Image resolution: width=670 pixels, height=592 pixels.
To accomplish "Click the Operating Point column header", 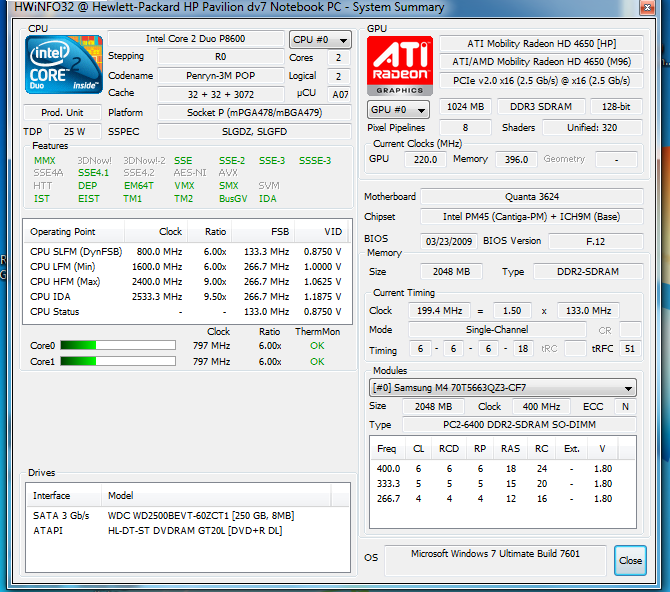I will tap(73, 232).
